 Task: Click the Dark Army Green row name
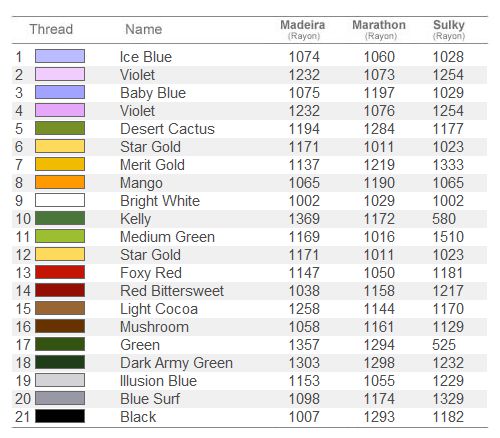coord(176,363)
